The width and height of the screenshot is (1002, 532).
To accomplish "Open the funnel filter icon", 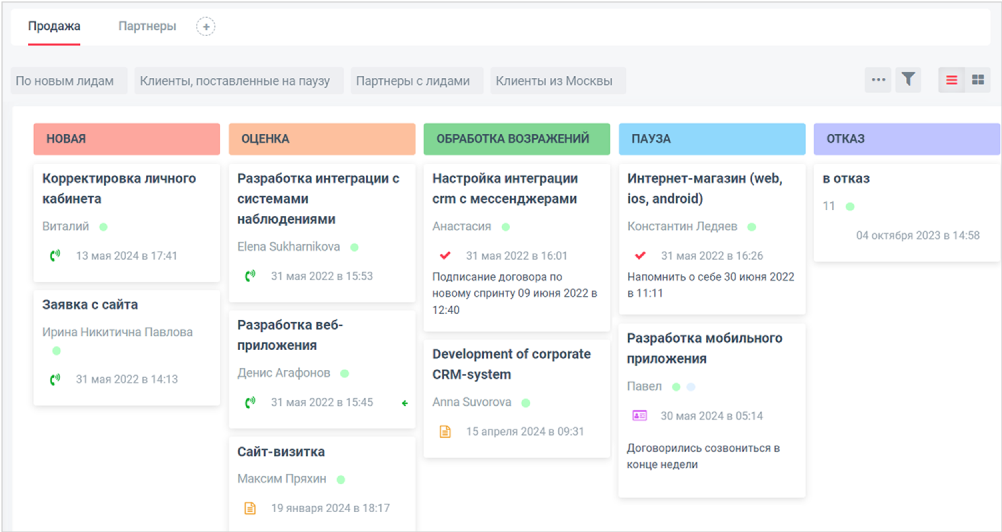I will [907, 80].
